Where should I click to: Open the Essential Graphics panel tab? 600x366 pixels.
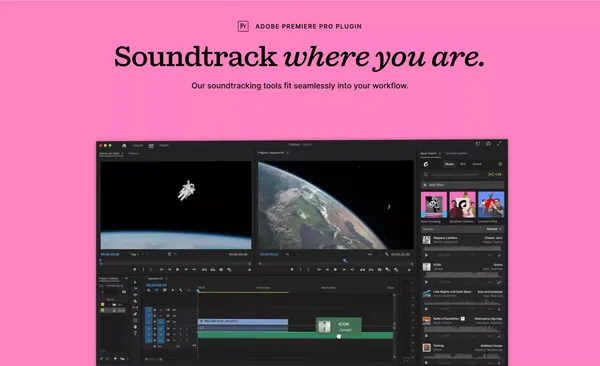pyautogui.click(x=457, y=154)
